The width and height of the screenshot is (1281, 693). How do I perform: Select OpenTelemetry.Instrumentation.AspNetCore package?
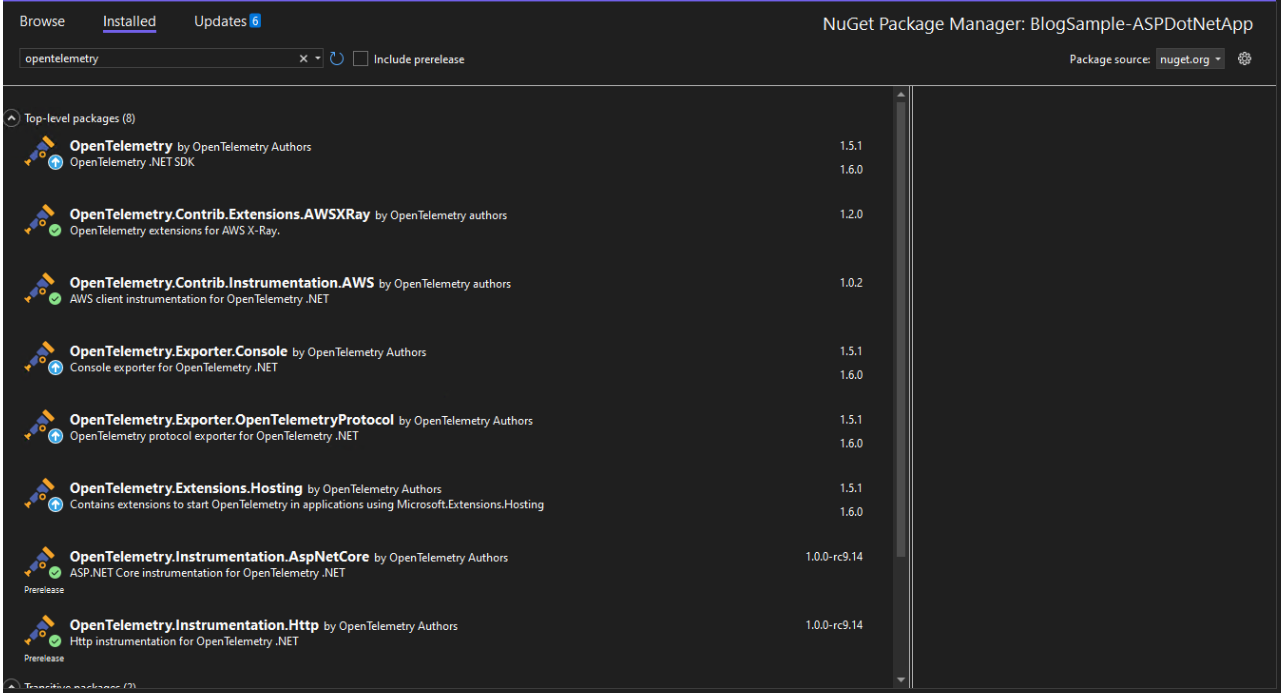pos(220,557)
